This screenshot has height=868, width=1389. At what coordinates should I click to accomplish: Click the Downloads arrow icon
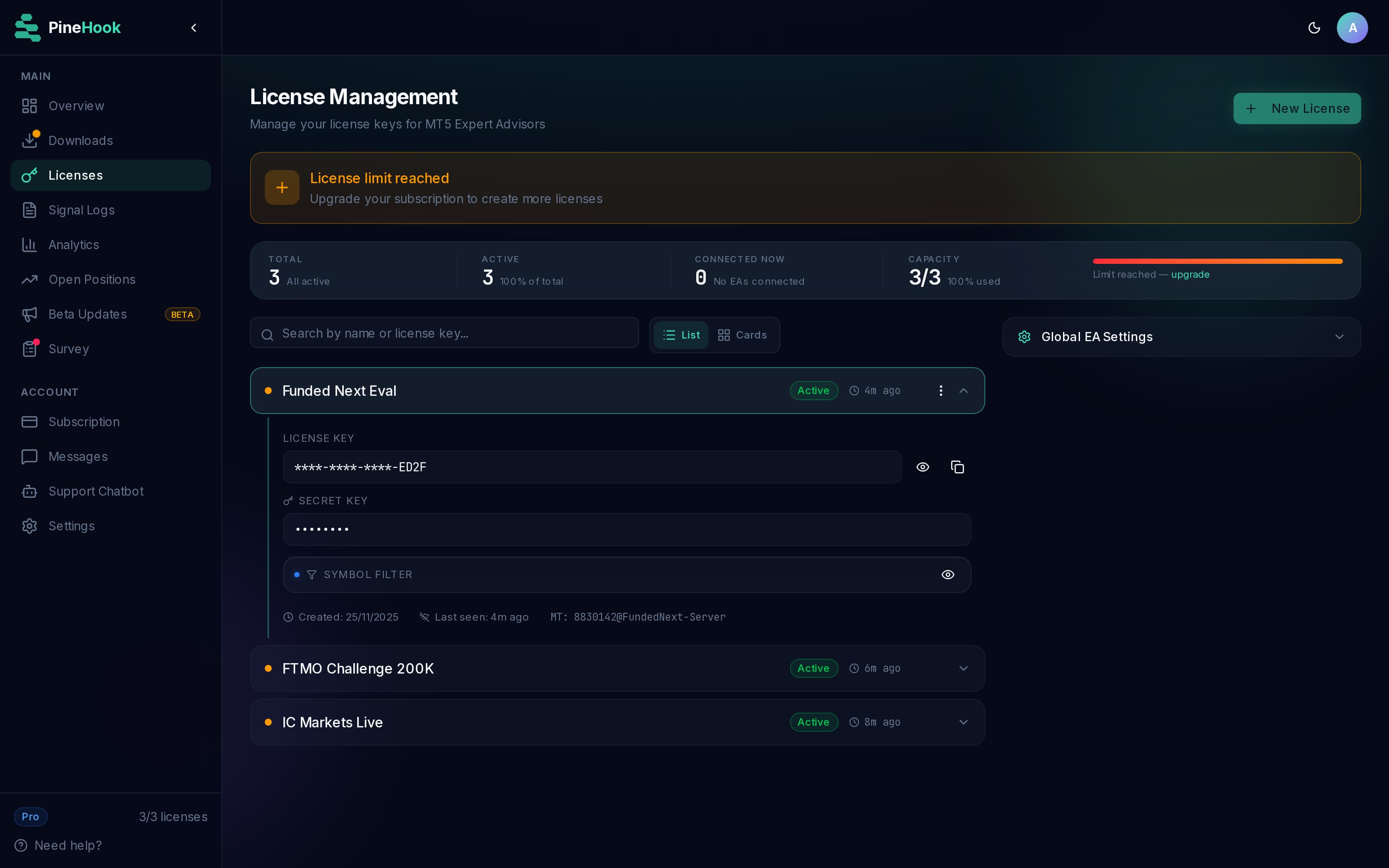point(29,141)
